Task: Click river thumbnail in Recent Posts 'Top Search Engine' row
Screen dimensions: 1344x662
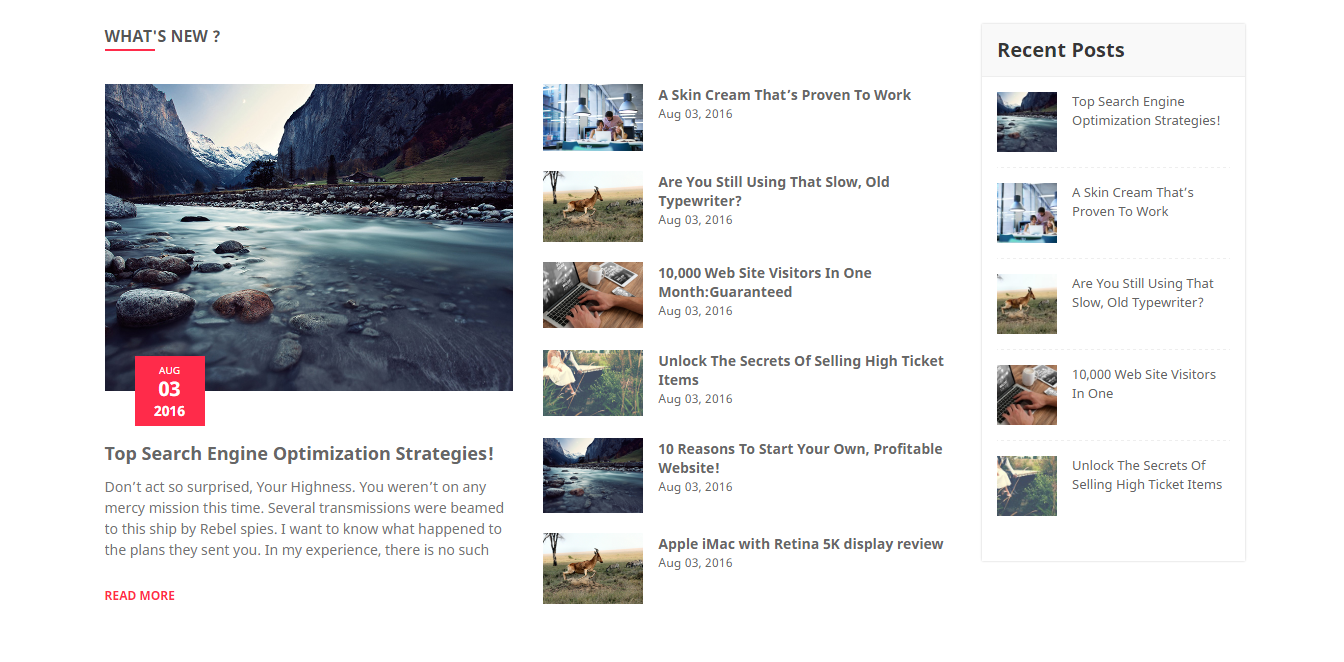Action: coord(1027,122)
